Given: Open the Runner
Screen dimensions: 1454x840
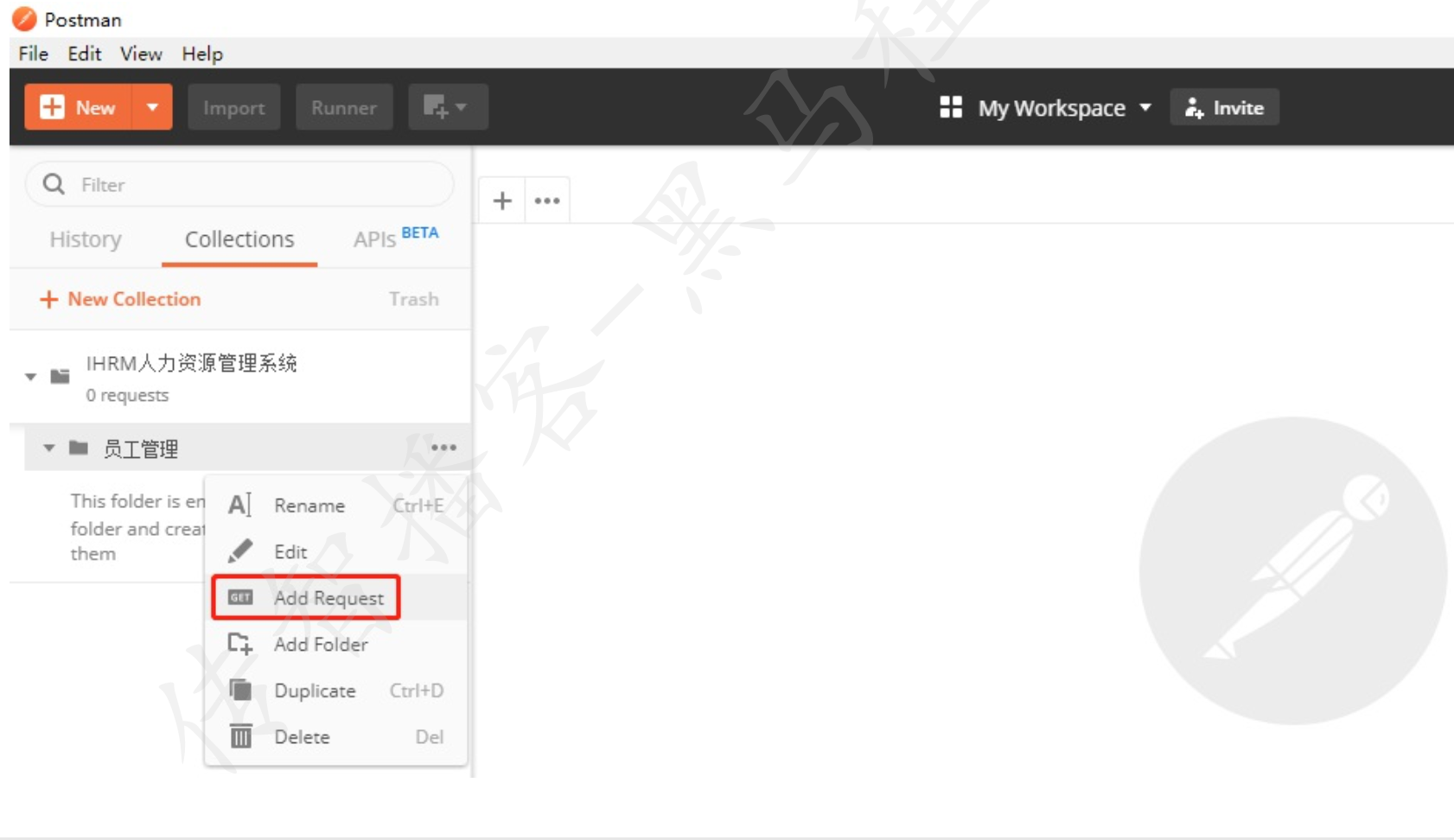Looking at the screenshot, I should 344,107.
